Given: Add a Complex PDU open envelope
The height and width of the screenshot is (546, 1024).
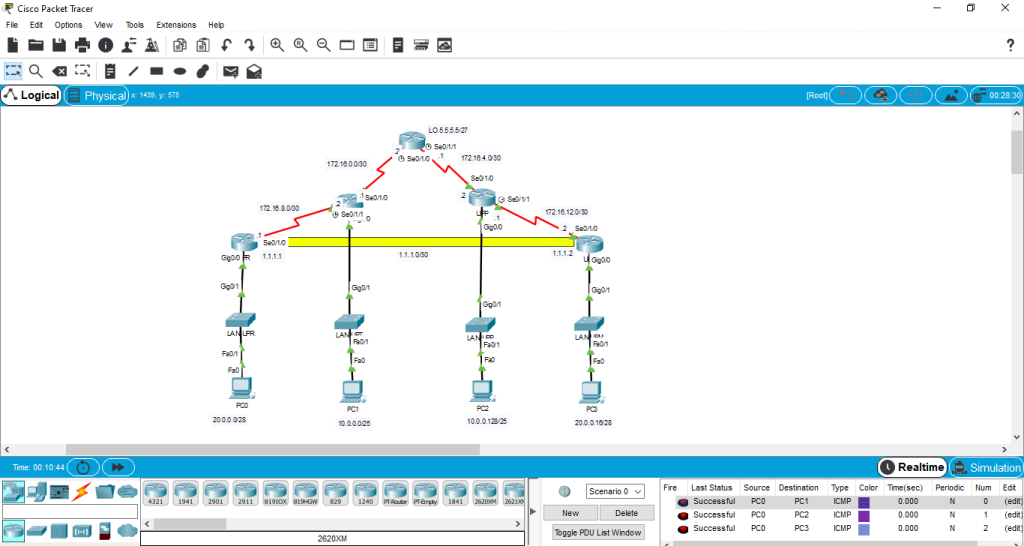Looking at the screenshot, I should pos(254,71).
